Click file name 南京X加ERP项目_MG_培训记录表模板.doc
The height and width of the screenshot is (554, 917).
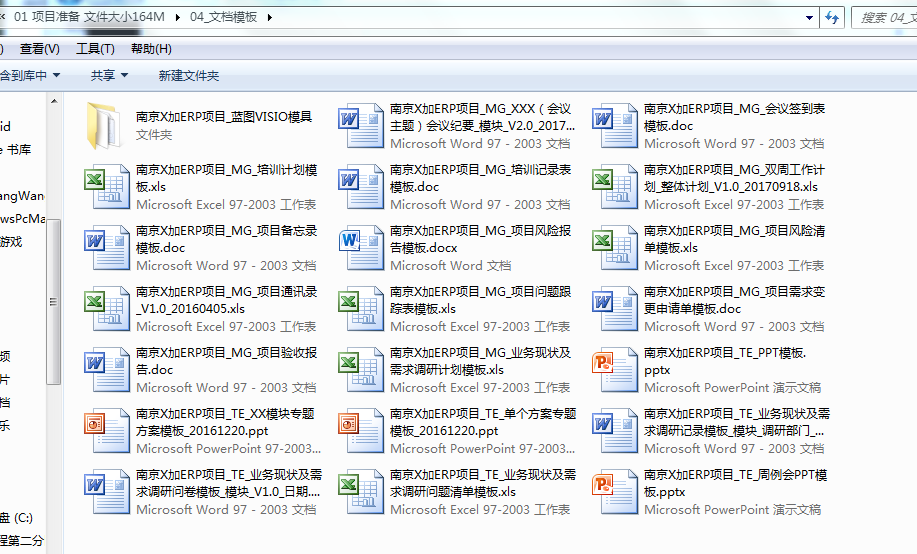(x=481, y=178)
